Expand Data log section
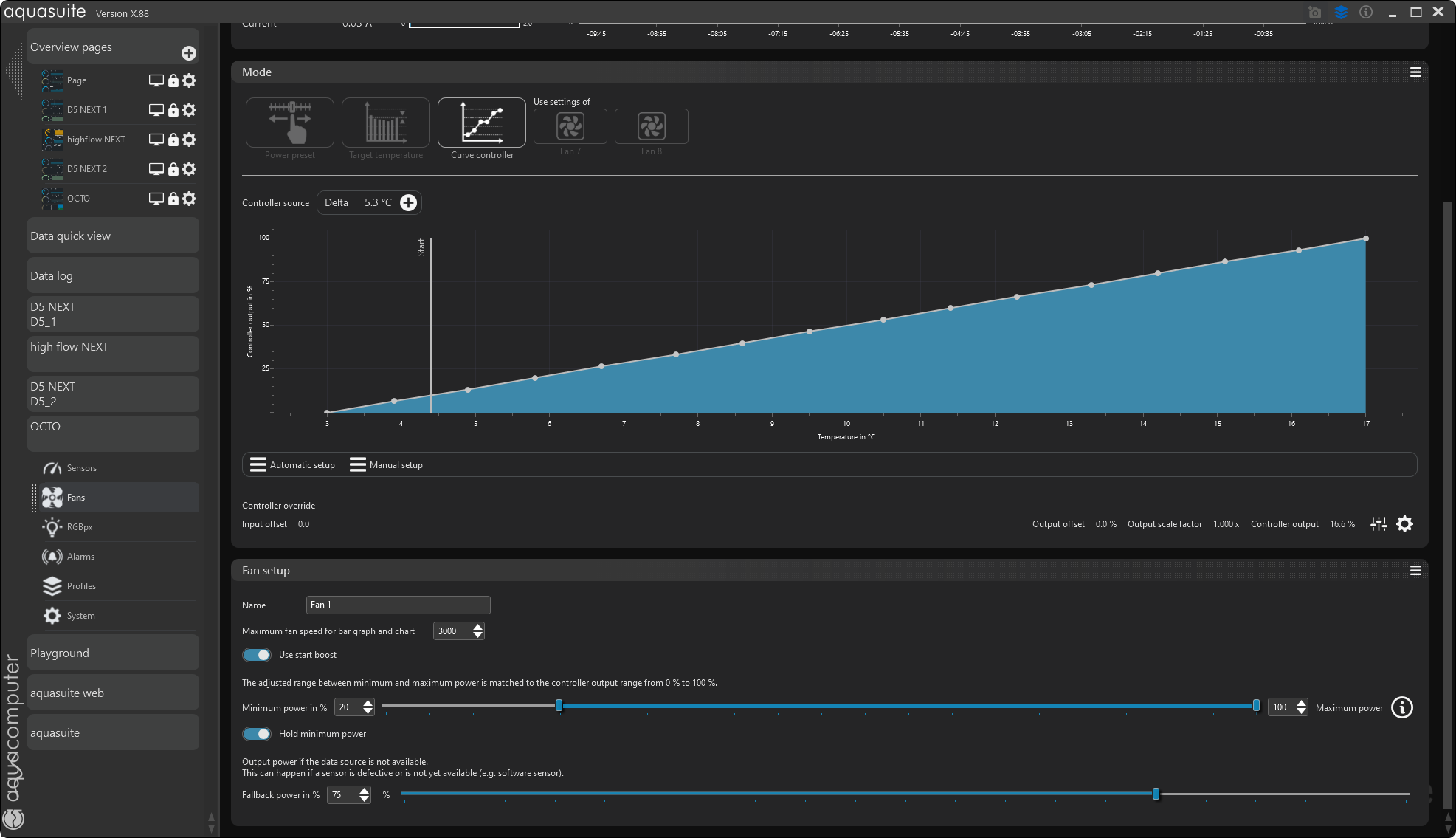 (x=113, y=275)
